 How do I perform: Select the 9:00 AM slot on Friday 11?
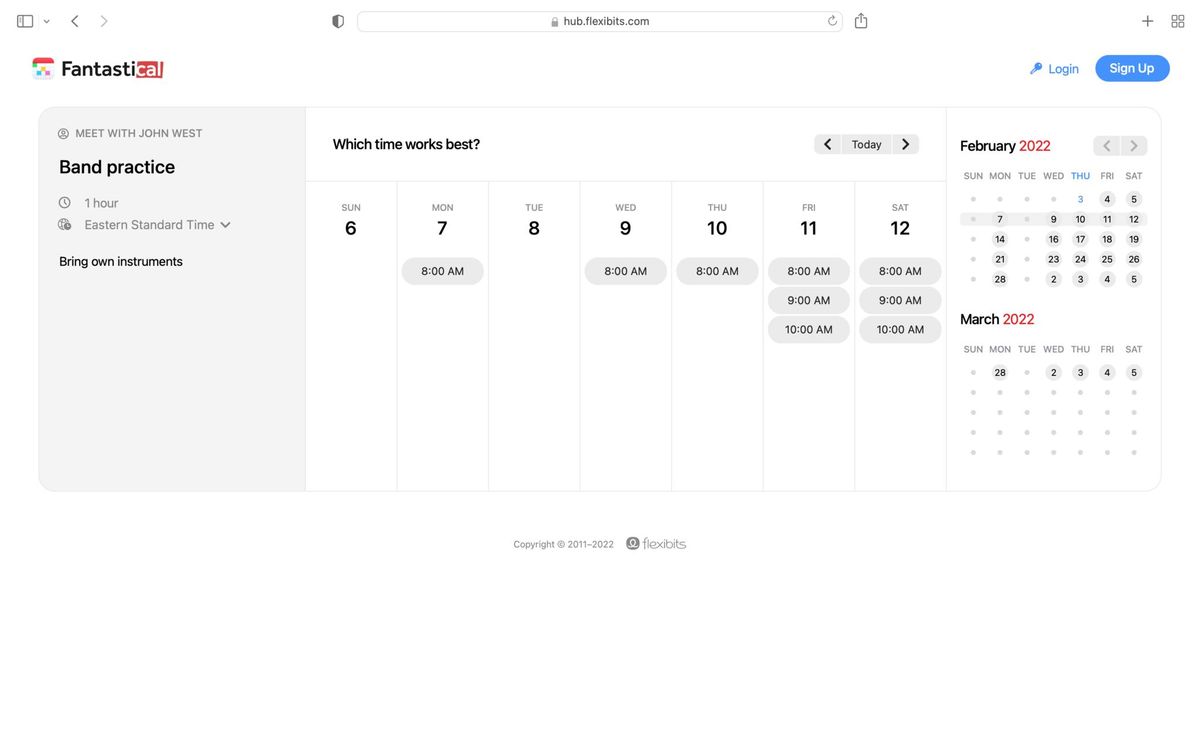coord(808,300)
